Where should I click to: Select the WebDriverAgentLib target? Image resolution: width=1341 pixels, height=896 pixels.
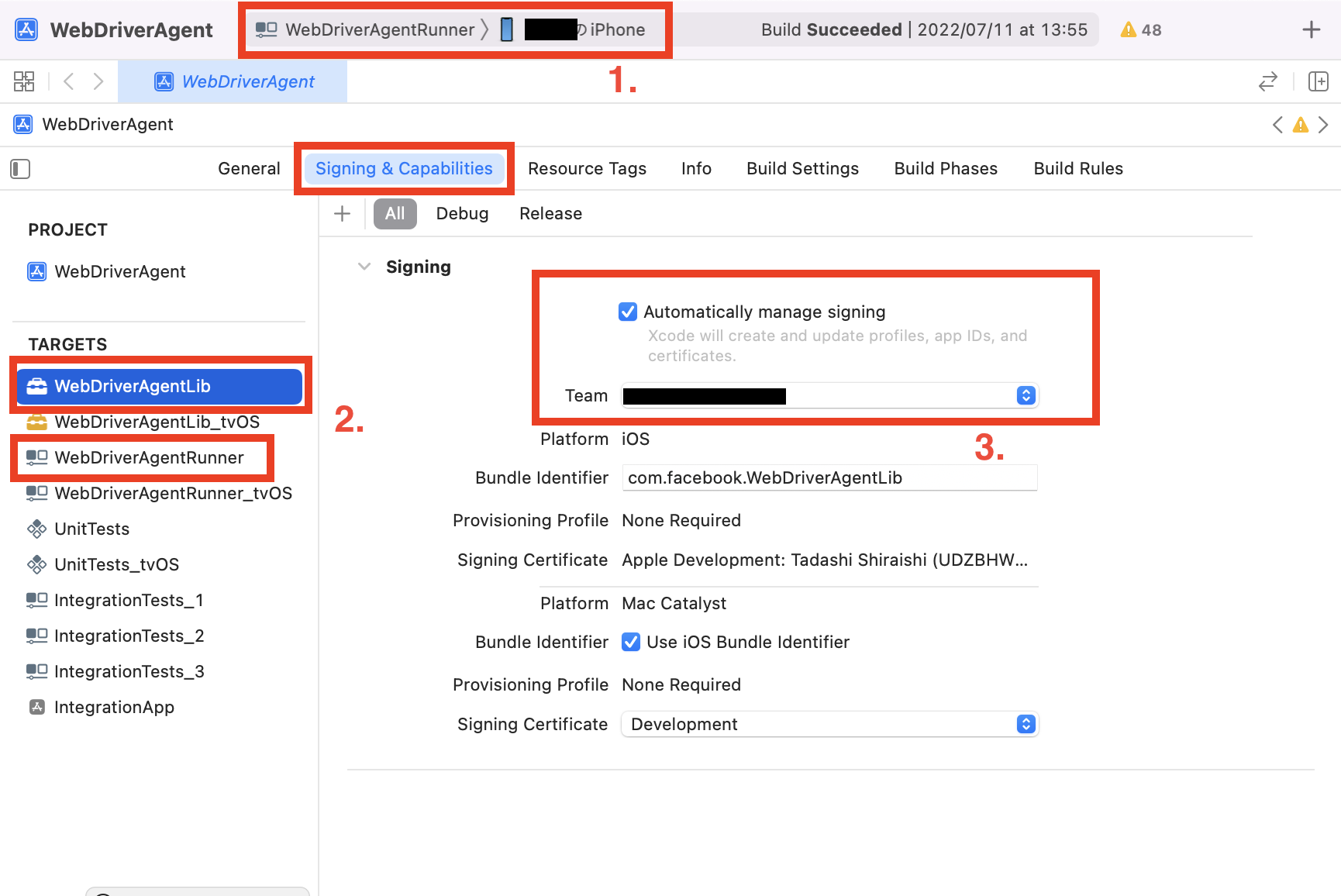[x=160, y=386]
